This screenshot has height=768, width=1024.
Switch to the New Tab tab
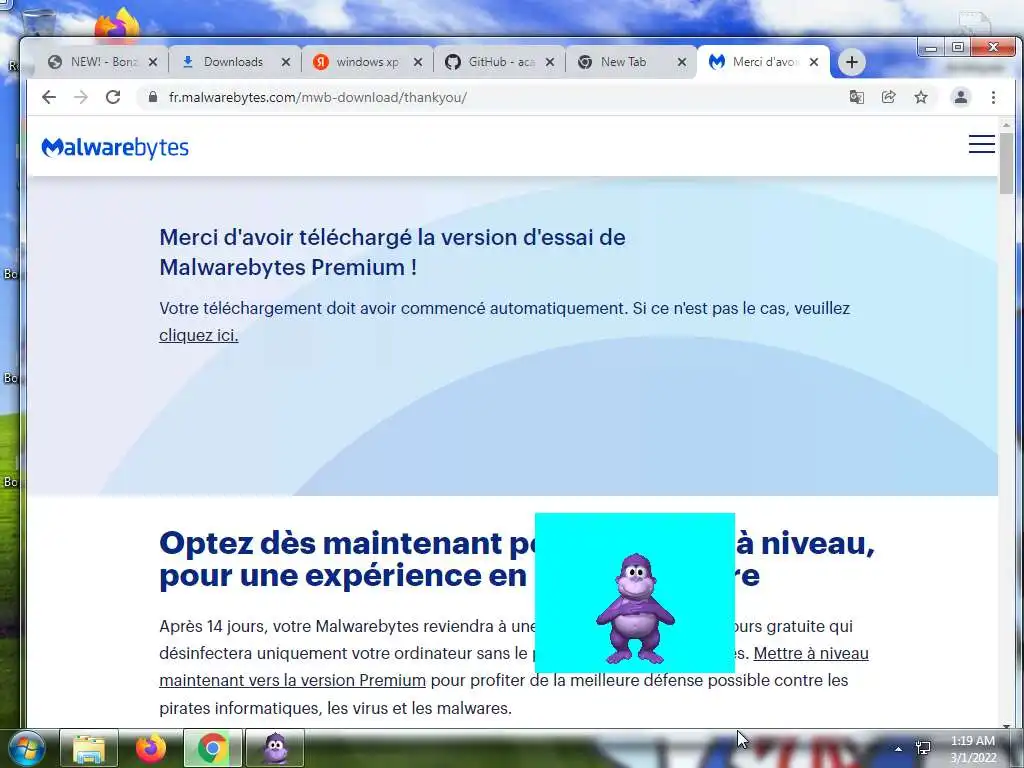(x=632, y=62)
